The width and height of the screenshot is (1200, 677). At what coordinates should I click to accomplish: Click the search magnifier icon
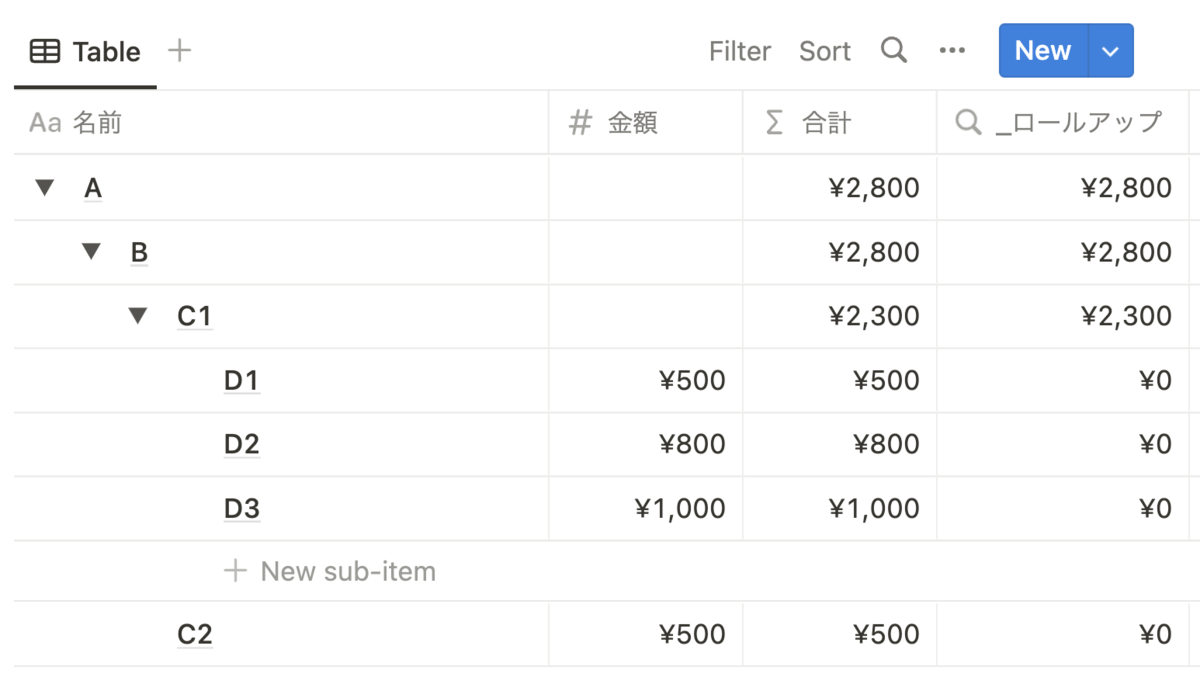pyautogui.click(x=893, y=50)
